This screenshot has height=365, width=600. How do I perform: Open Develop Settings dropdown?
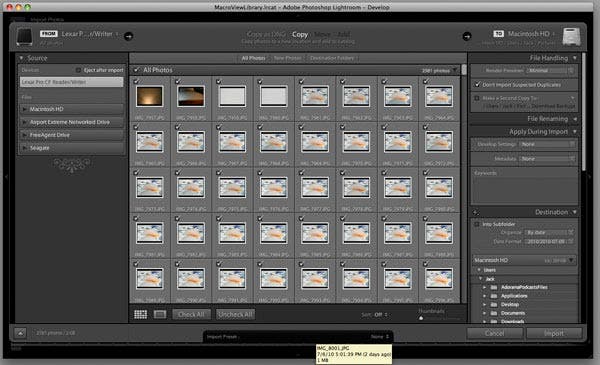click(547, 144)
